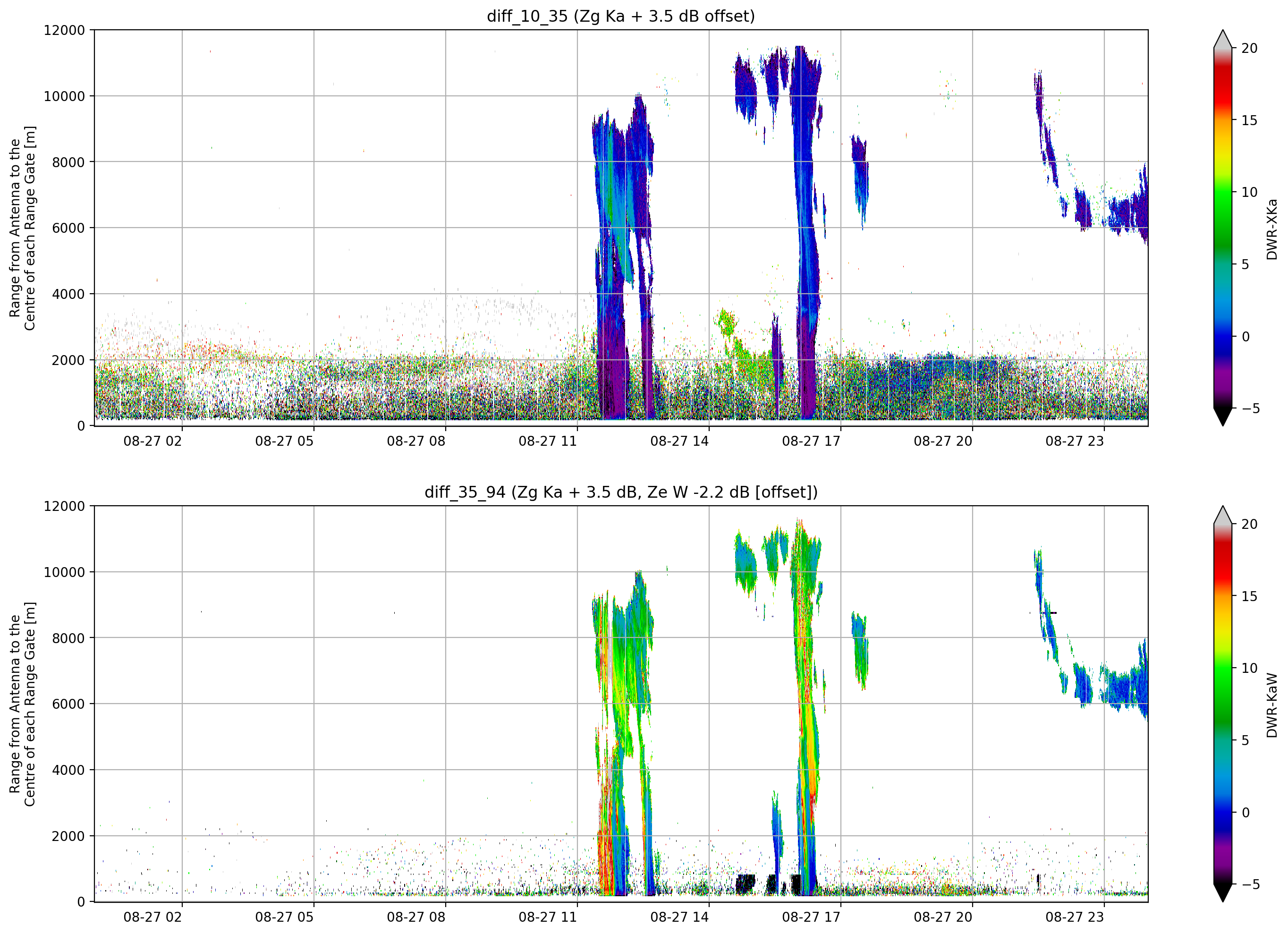Image resolution: width=1288 pixels, height=934 pixels.
Task: Click the 12000 y-axis tick of the diff_35_94 plot
Action: click(x=64, y=506)
